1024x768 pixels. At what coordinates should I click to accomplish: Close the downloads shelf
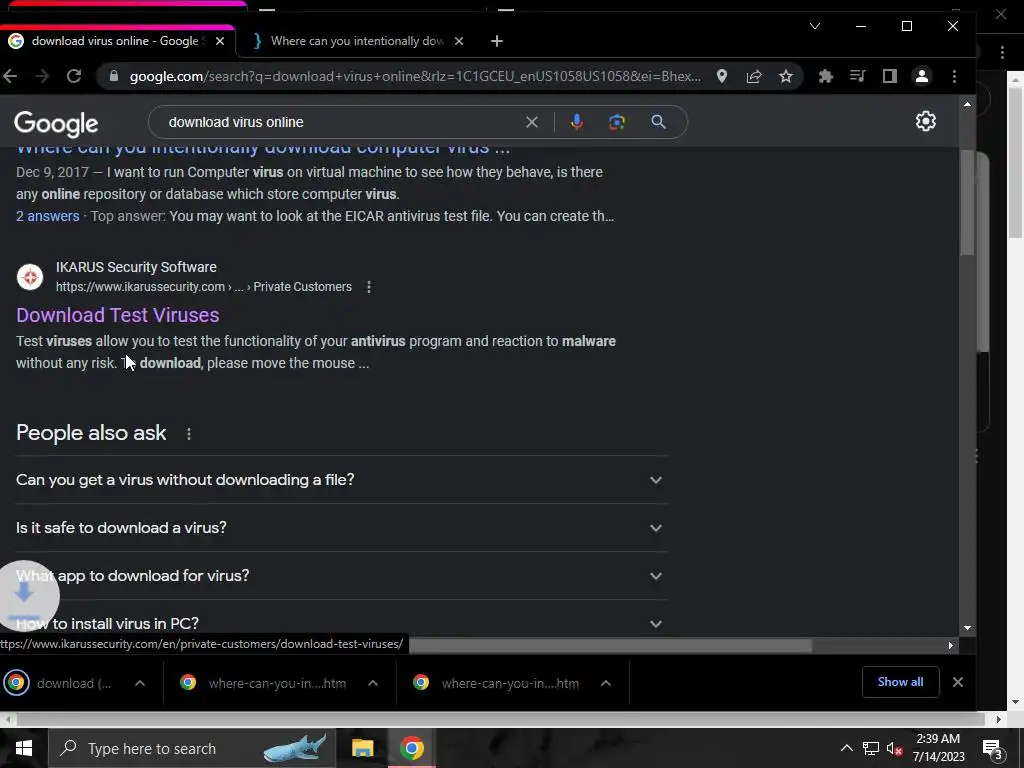tap(957, 682)
